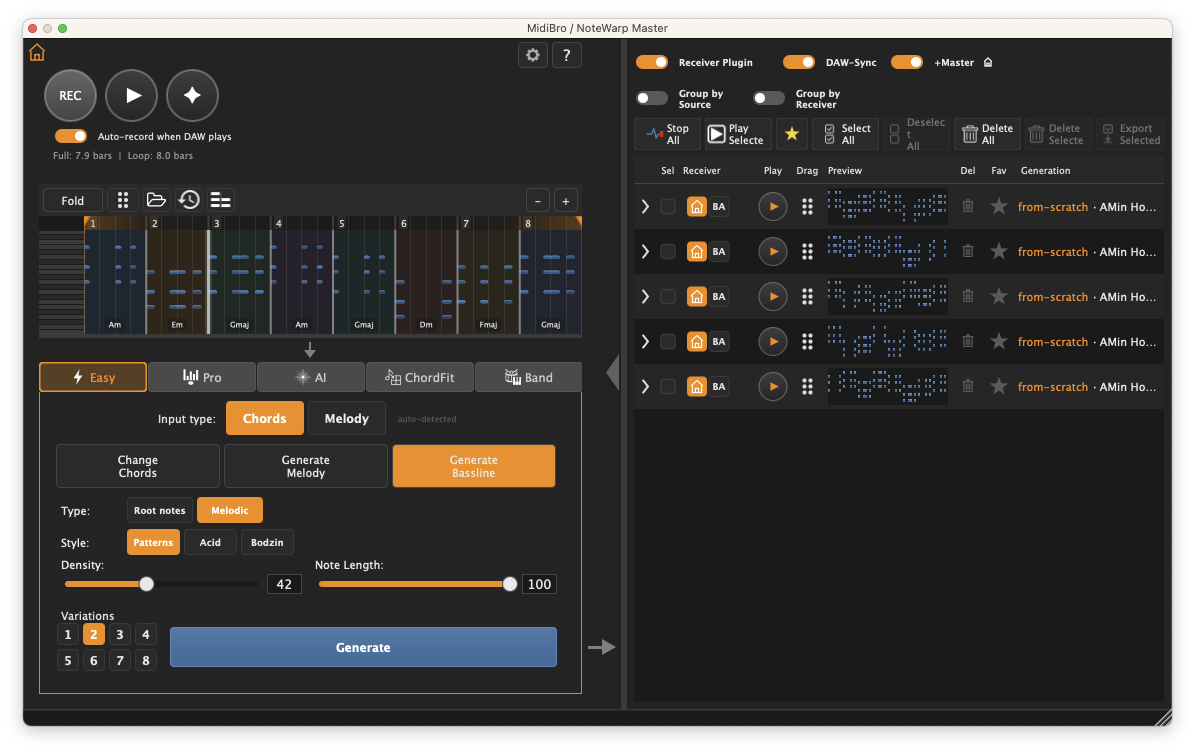Image resolution: width=1195 pixels, height=753 pixels.
Task: Filter favorites with yellow star button
Action: [792, 134]
